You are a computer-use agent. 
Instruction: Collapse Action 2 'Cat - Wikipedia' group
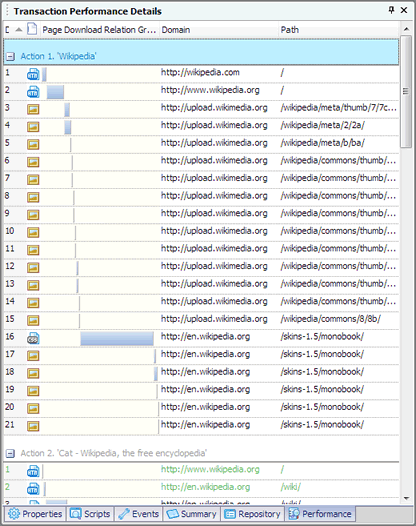pyautogui.click(x=10, y=454)
